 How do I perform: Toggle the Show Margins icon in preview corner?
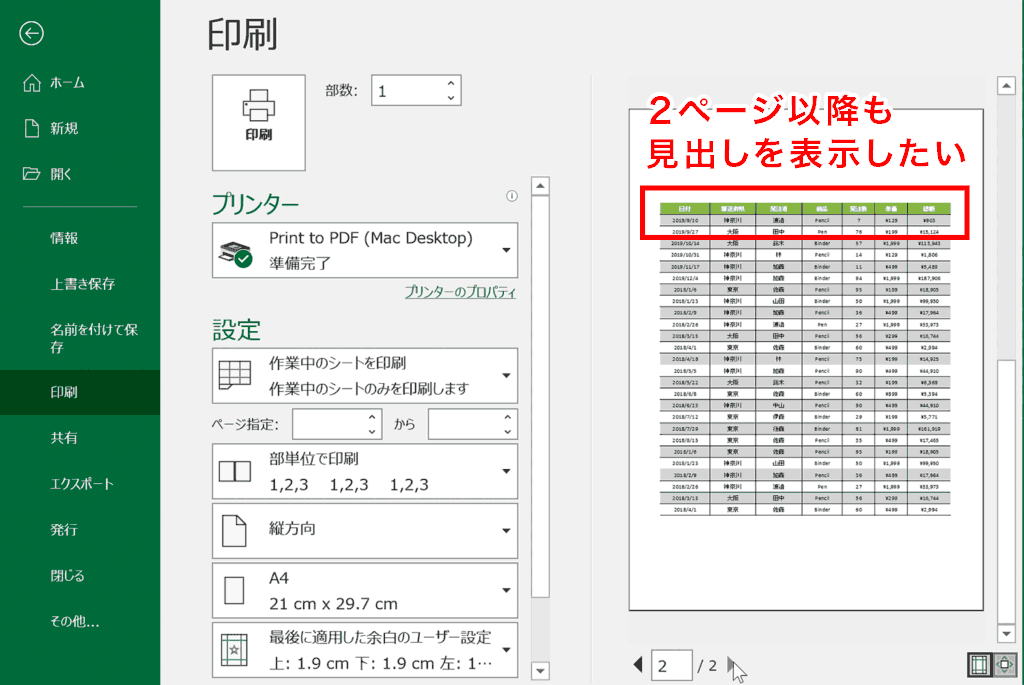tap(978, 665)
